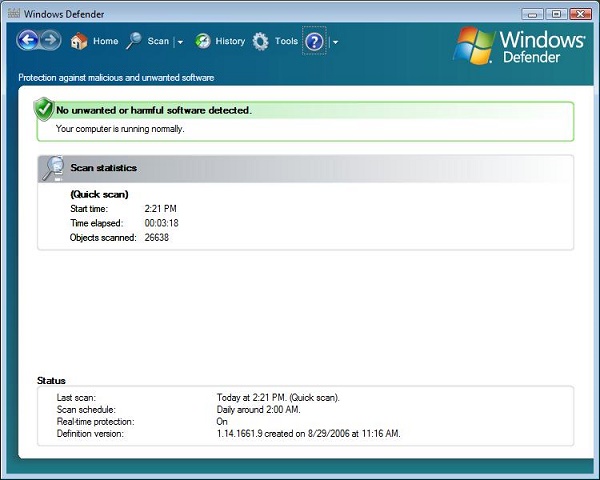Click the History clock icon
Image resolution: width=600 pixels, height=480 pixels.
click(x=203, y=42)
